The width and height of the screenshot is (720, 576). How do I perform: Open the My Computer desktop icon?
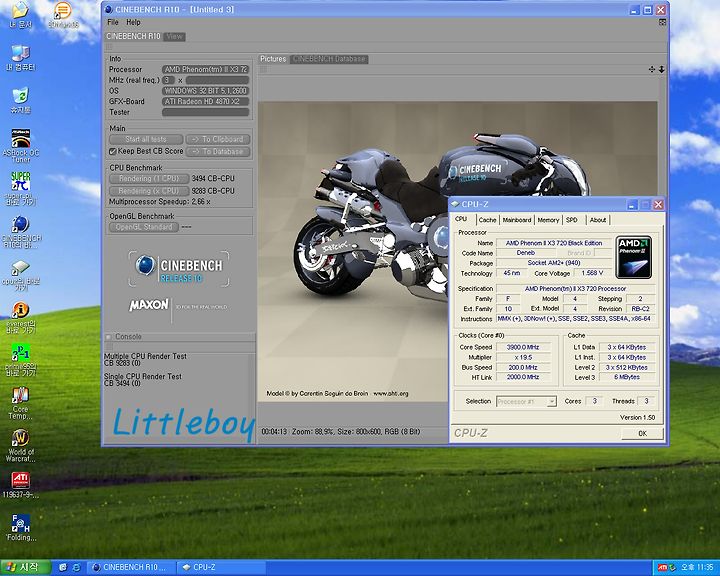(20, 58)
